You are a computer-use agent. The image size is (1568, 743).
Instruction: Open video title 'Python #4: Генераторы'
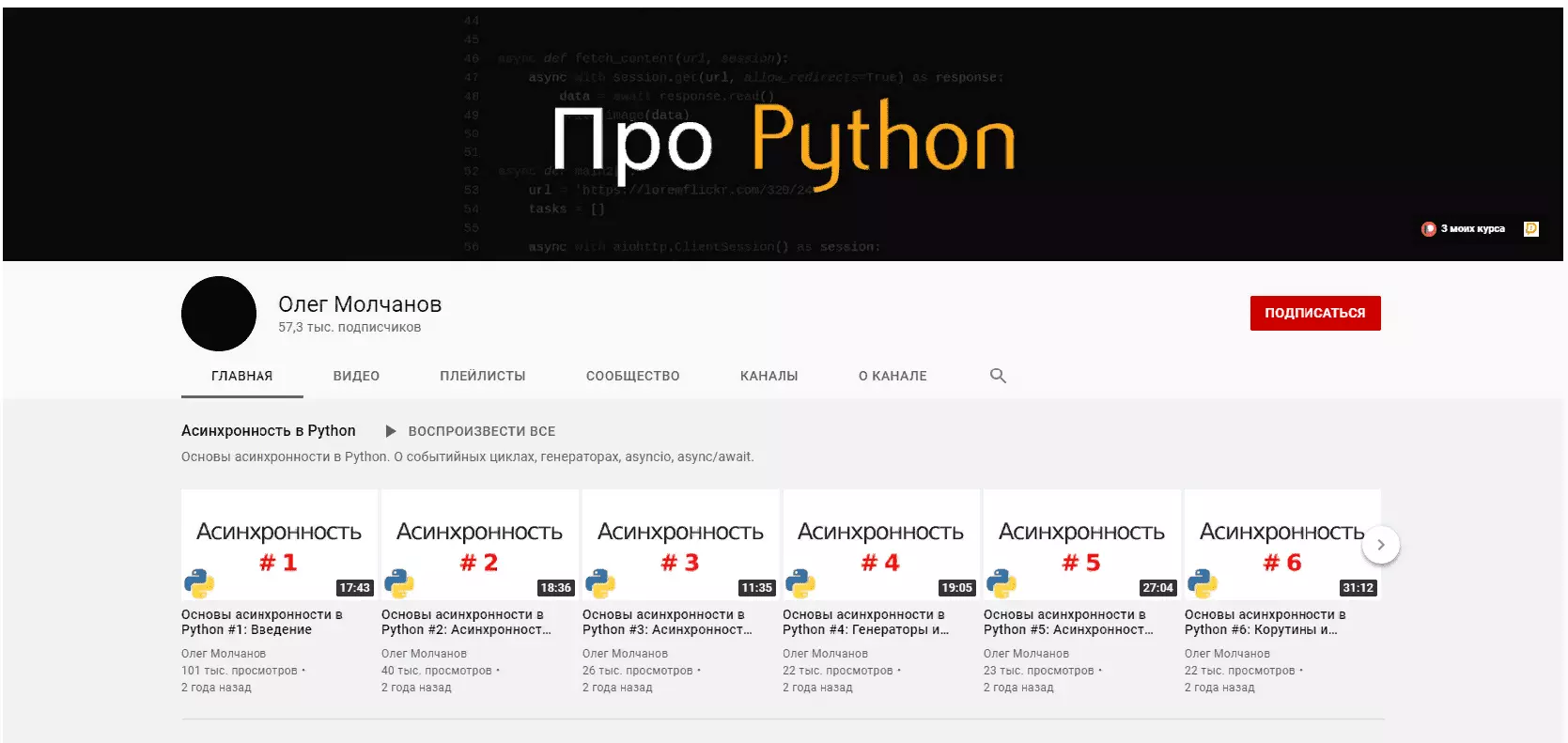tap(865, 622)
